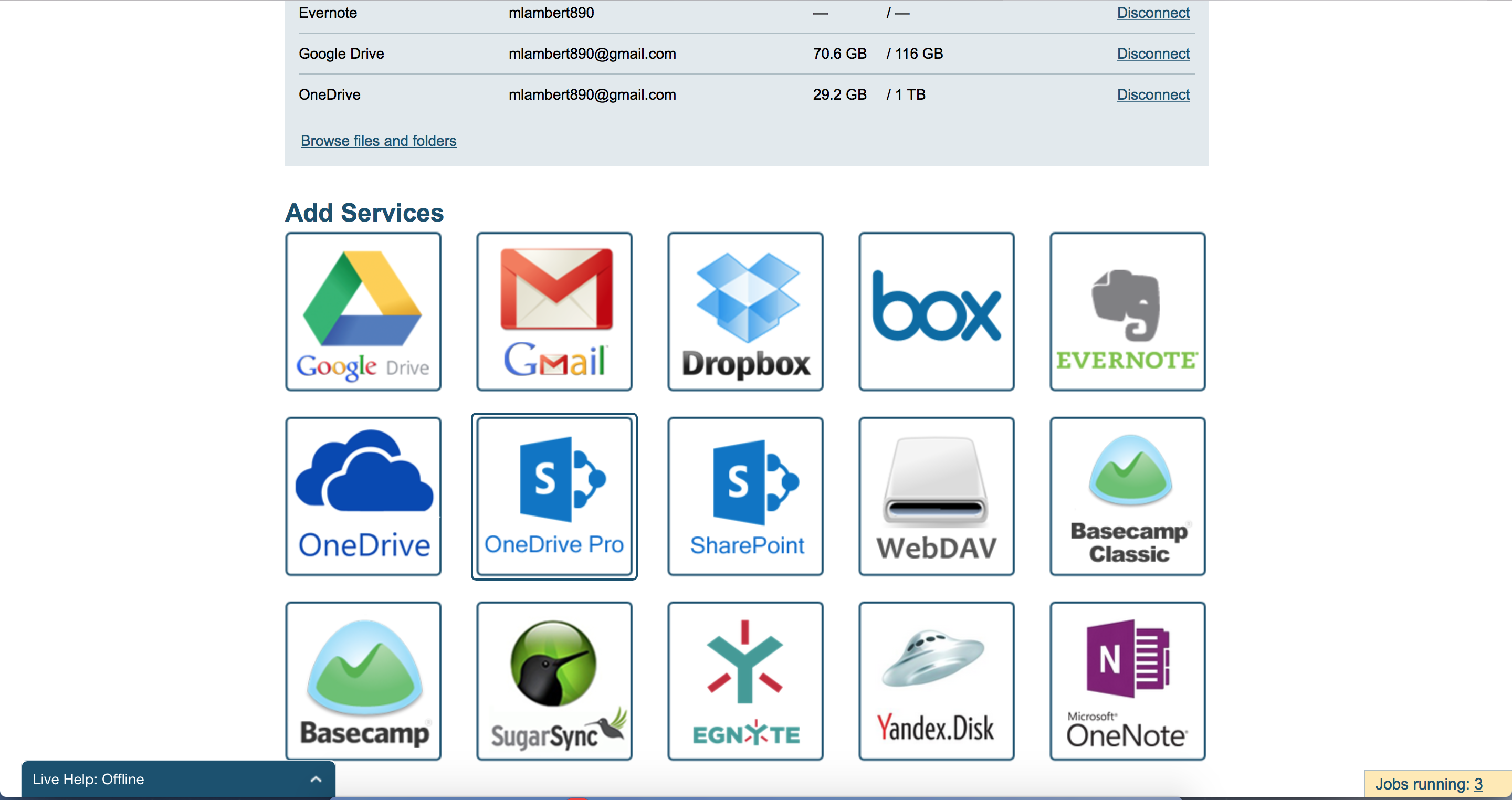Viewport: 1512px width, 800px height.
Task: Choose the Evernote service tile
Action: click(x=1127, y=312)
